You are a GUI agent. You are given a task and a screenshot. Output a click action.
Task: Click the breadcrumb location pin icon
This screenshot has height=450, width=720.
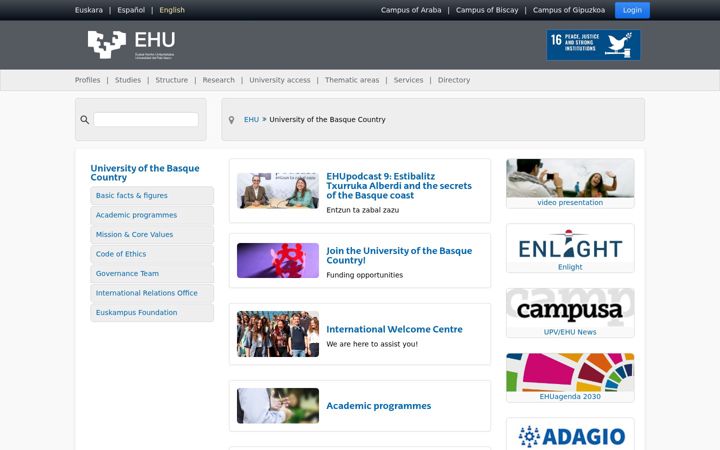pos(231,120)
